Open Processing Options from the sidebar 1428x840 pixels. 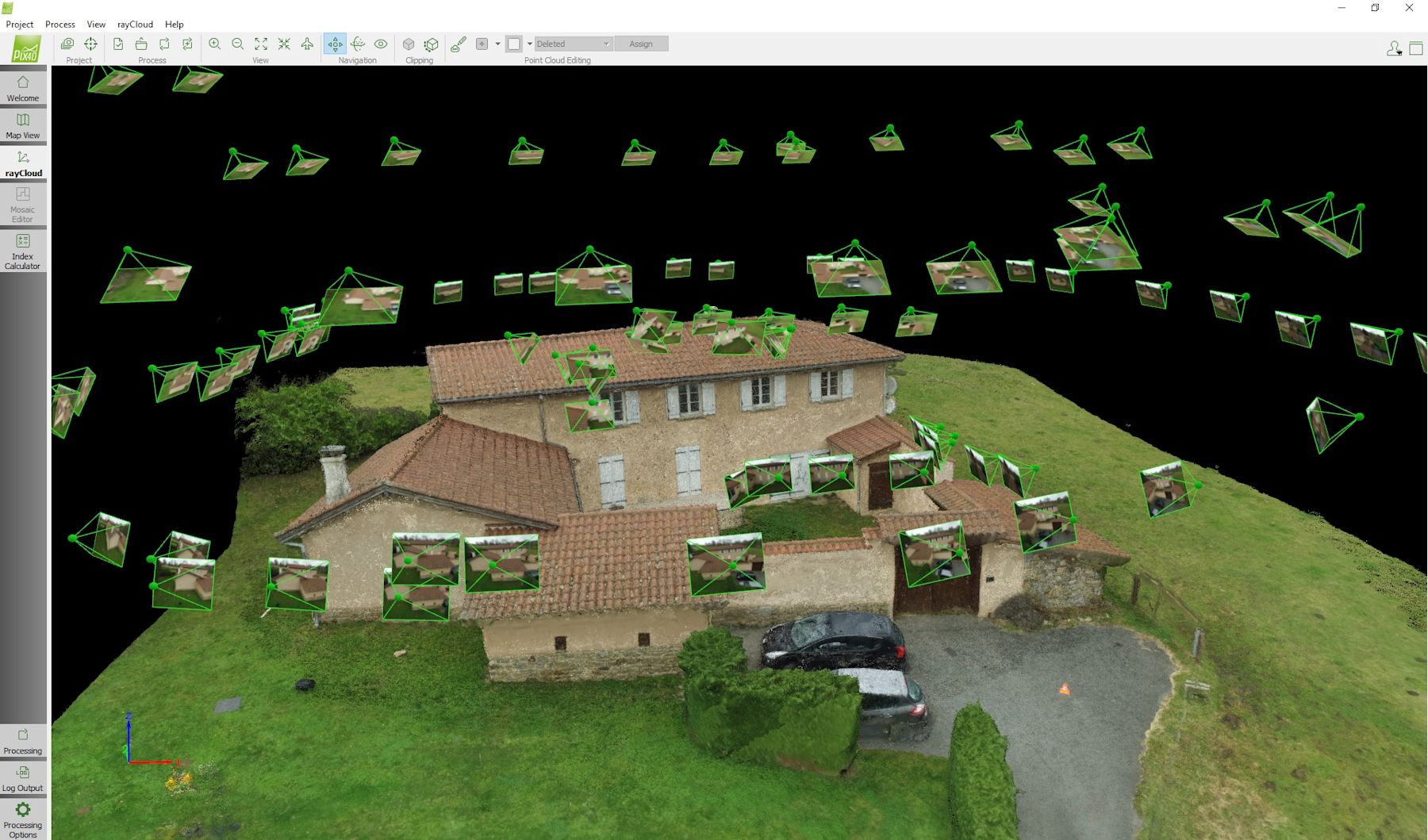pos(23,817)
